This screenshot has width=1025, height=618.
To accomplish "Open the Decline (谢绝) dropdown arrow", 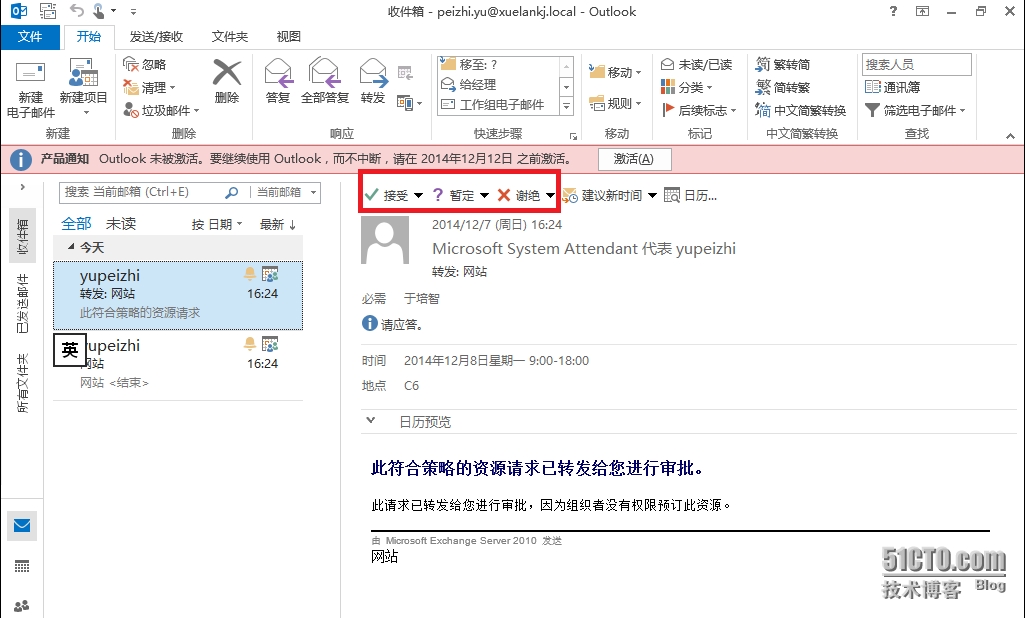I will [x=550, y=195].
